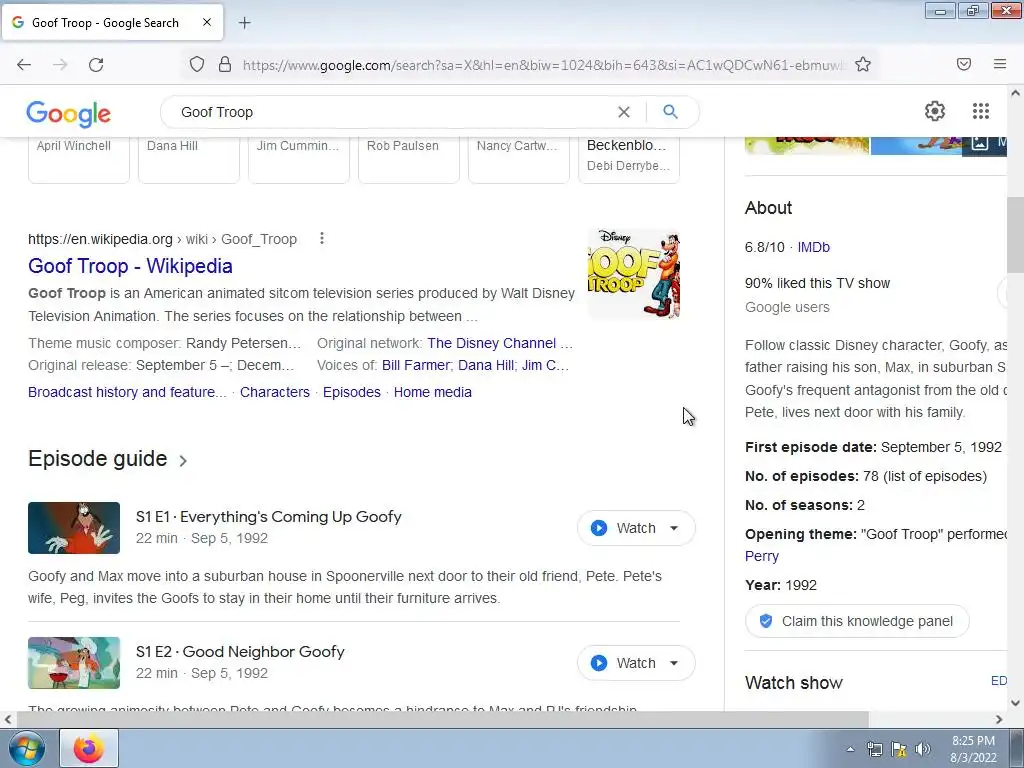Open a new browser tab
The width and height of the screenshot is (1024, 768).
244,23
